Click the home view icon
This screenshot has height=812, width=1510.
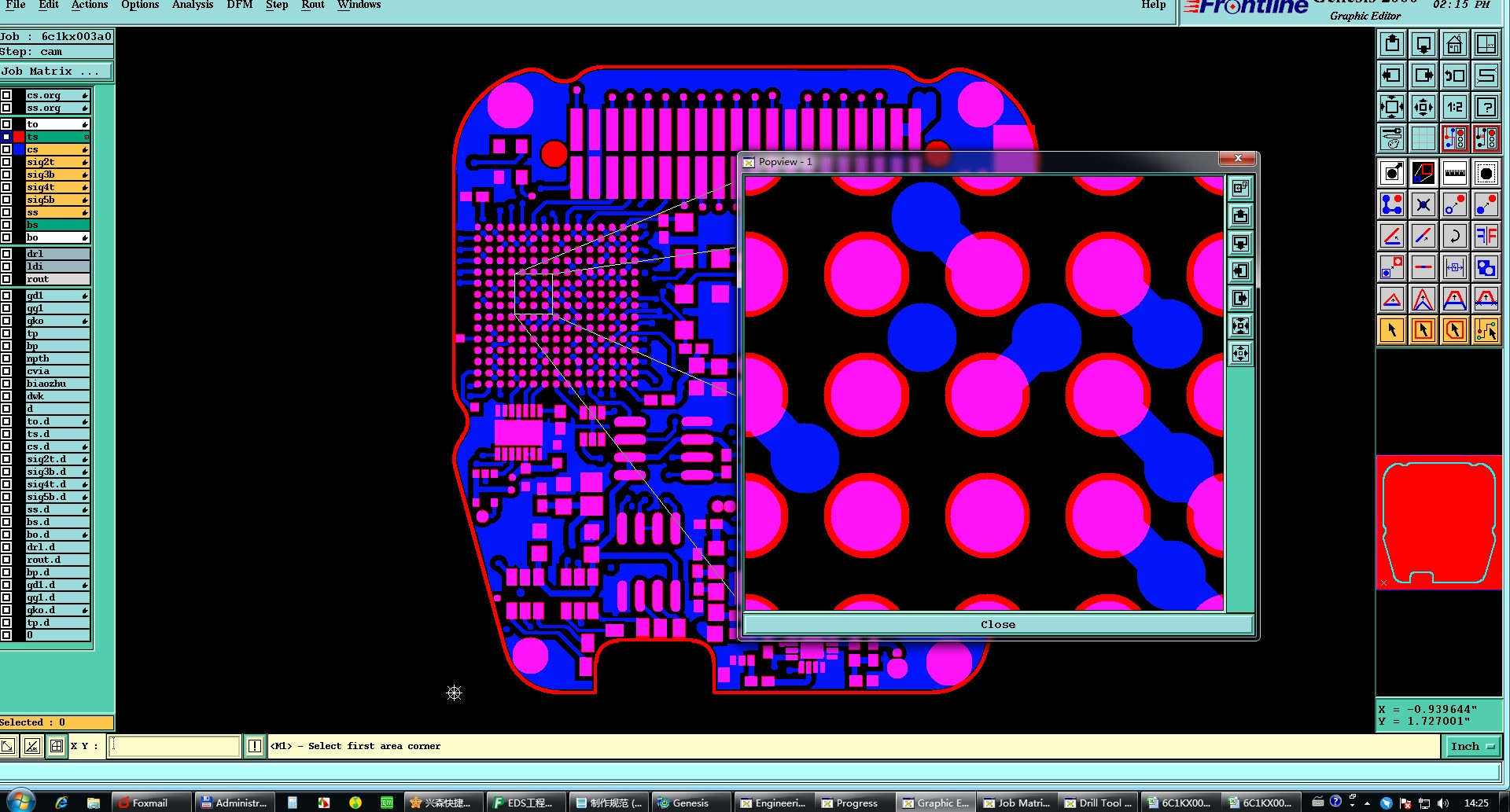(1455, 44)
